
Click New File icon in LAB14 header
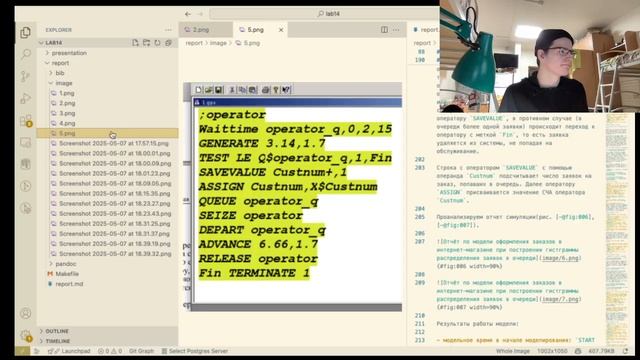point(136,42)
